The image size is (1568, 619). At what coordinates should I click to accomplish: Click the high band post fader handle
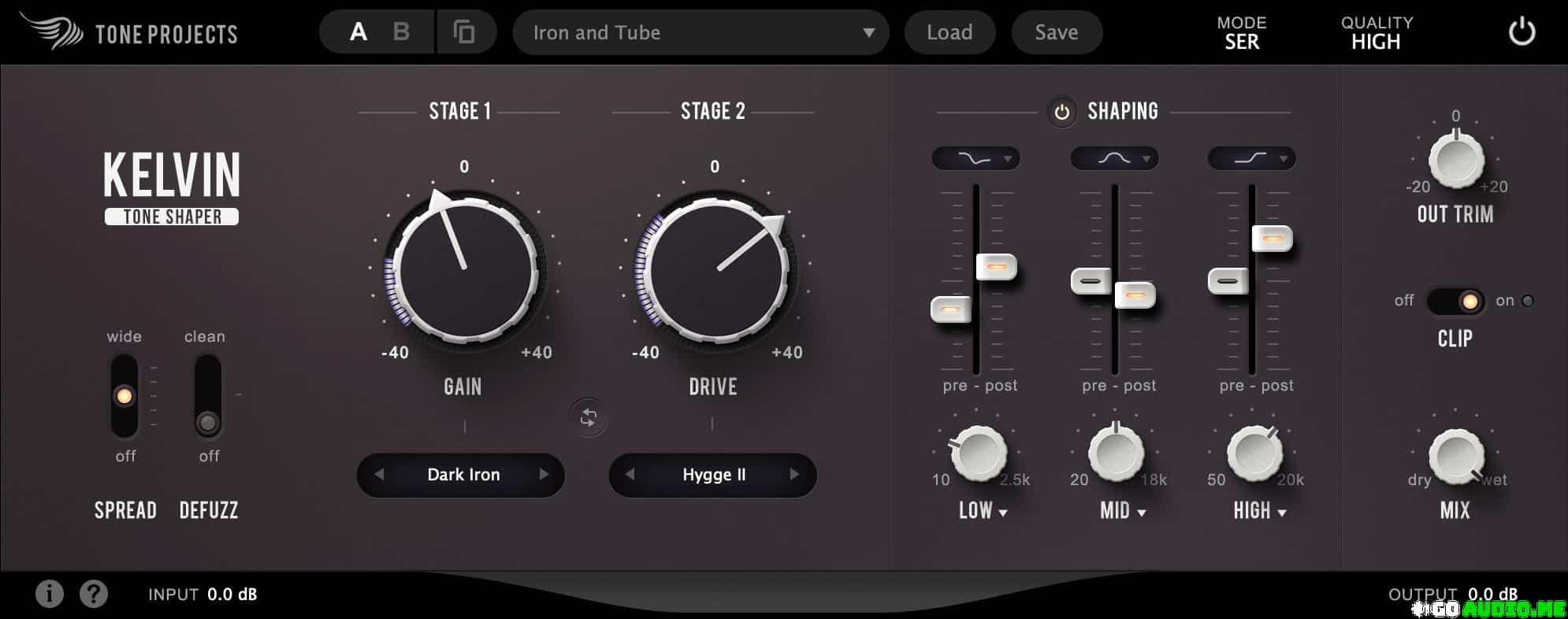coord(1273,237)
